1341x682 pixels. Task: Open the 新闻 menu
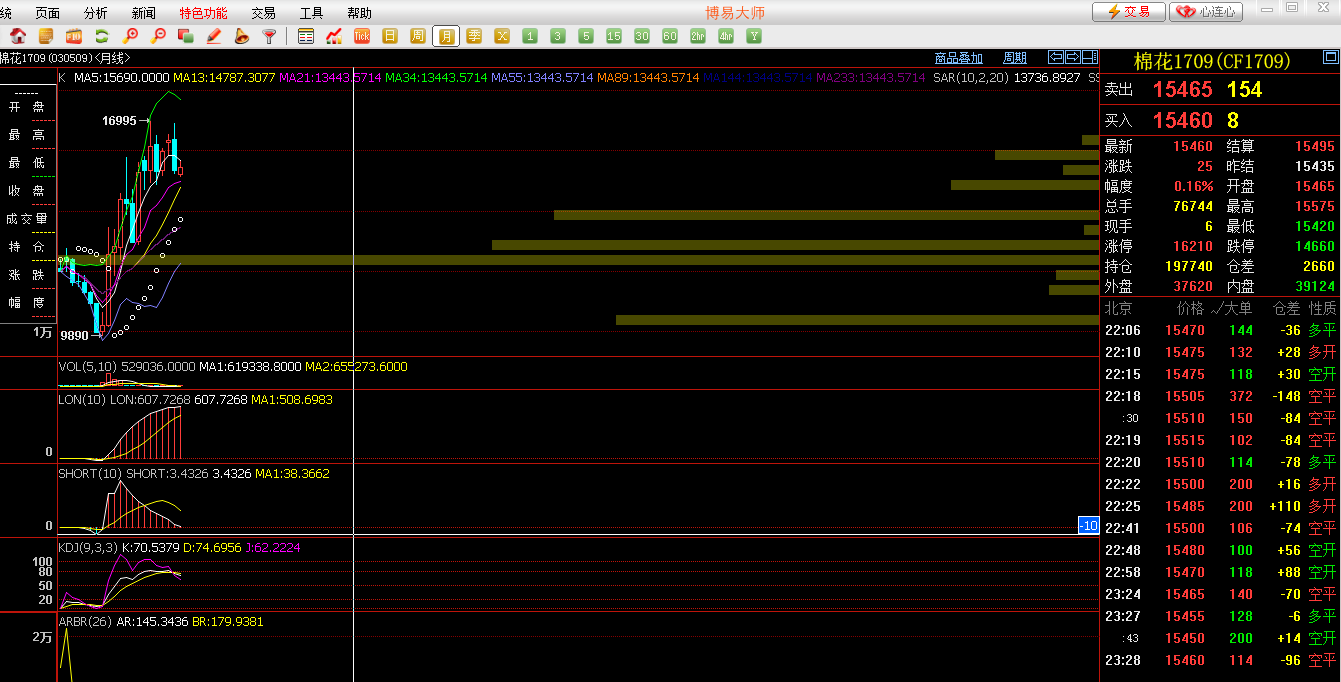pos(144,13)
